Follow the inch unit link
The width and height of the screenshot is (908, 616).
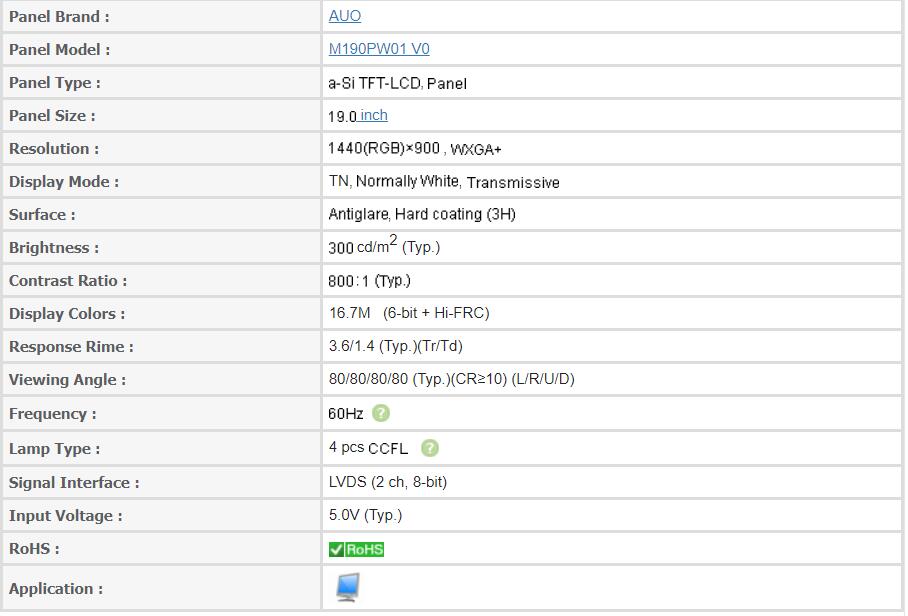point(374,116)
